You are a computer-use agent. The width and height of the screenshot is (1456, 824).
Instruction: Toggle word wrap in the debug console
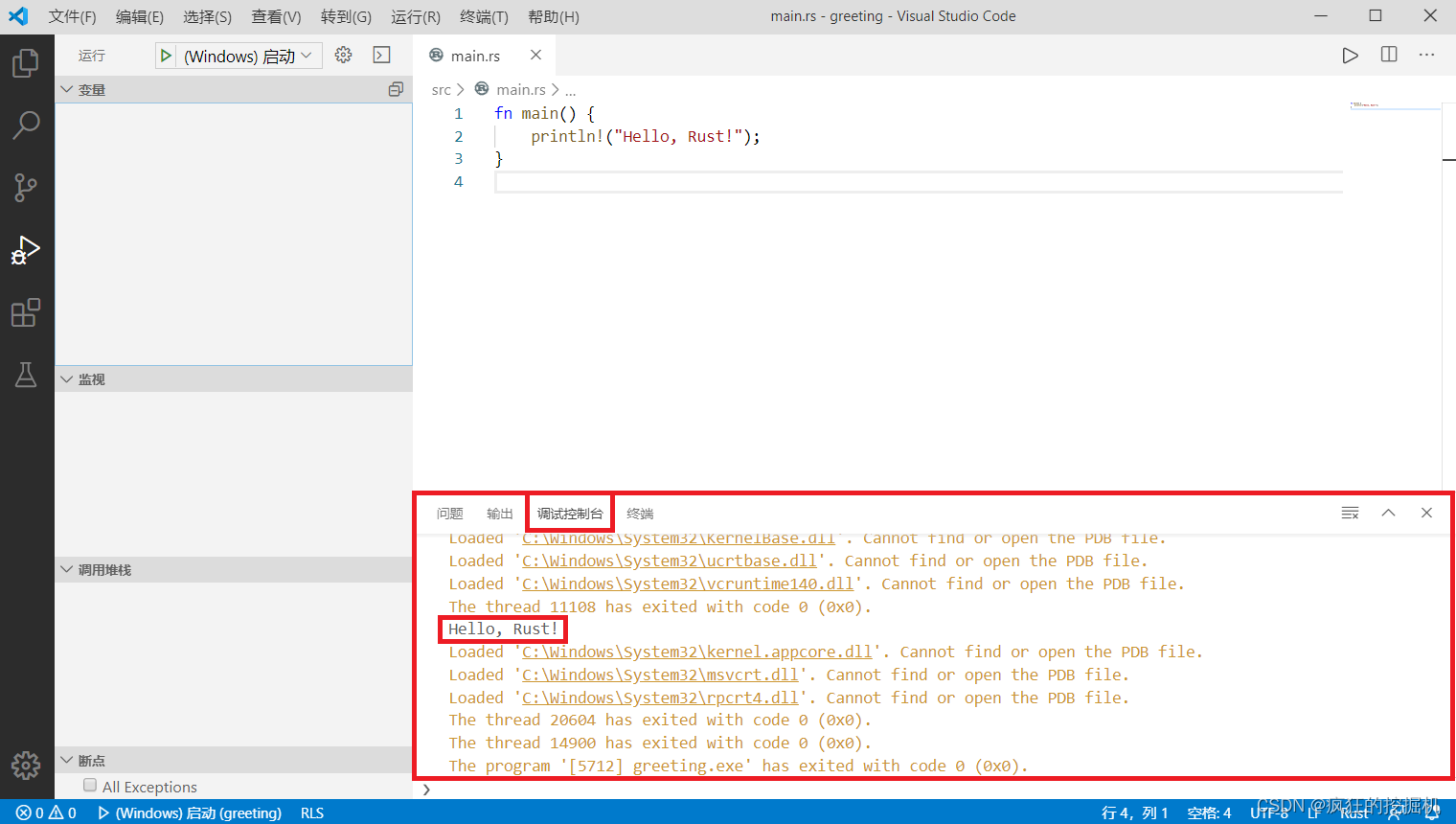point(1350,513)
